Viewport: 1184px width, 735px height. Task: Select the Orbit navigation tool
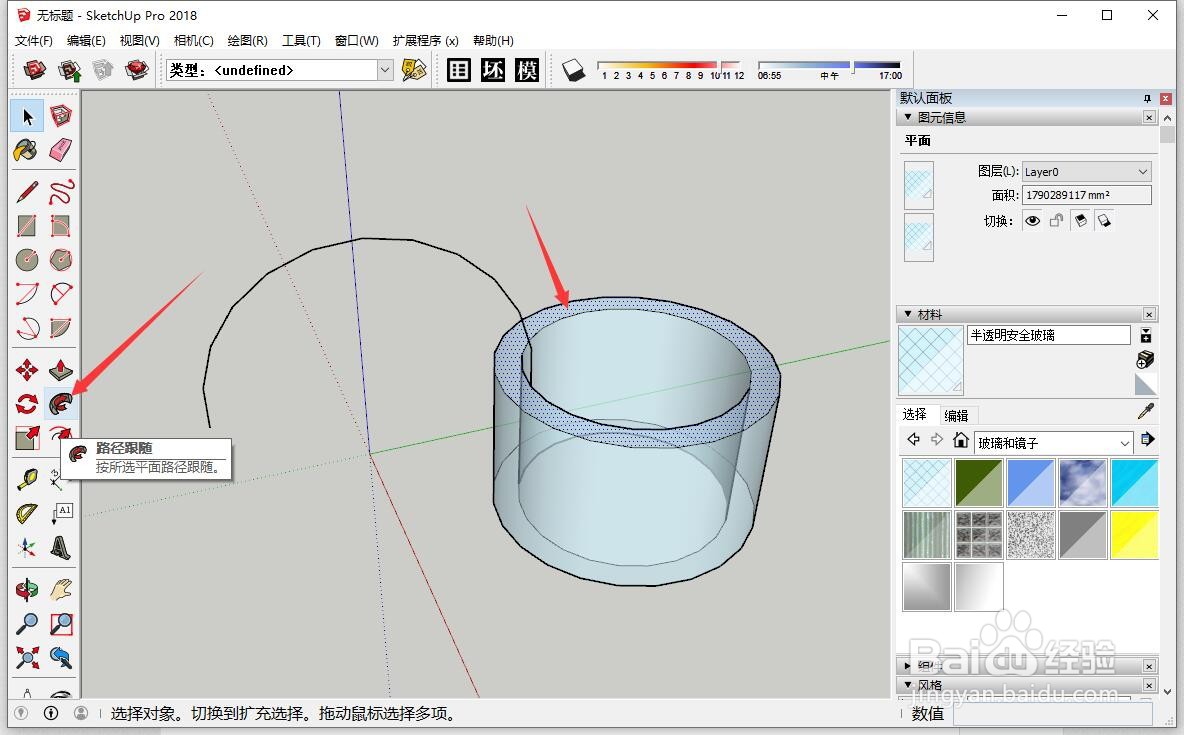point(27,589)
